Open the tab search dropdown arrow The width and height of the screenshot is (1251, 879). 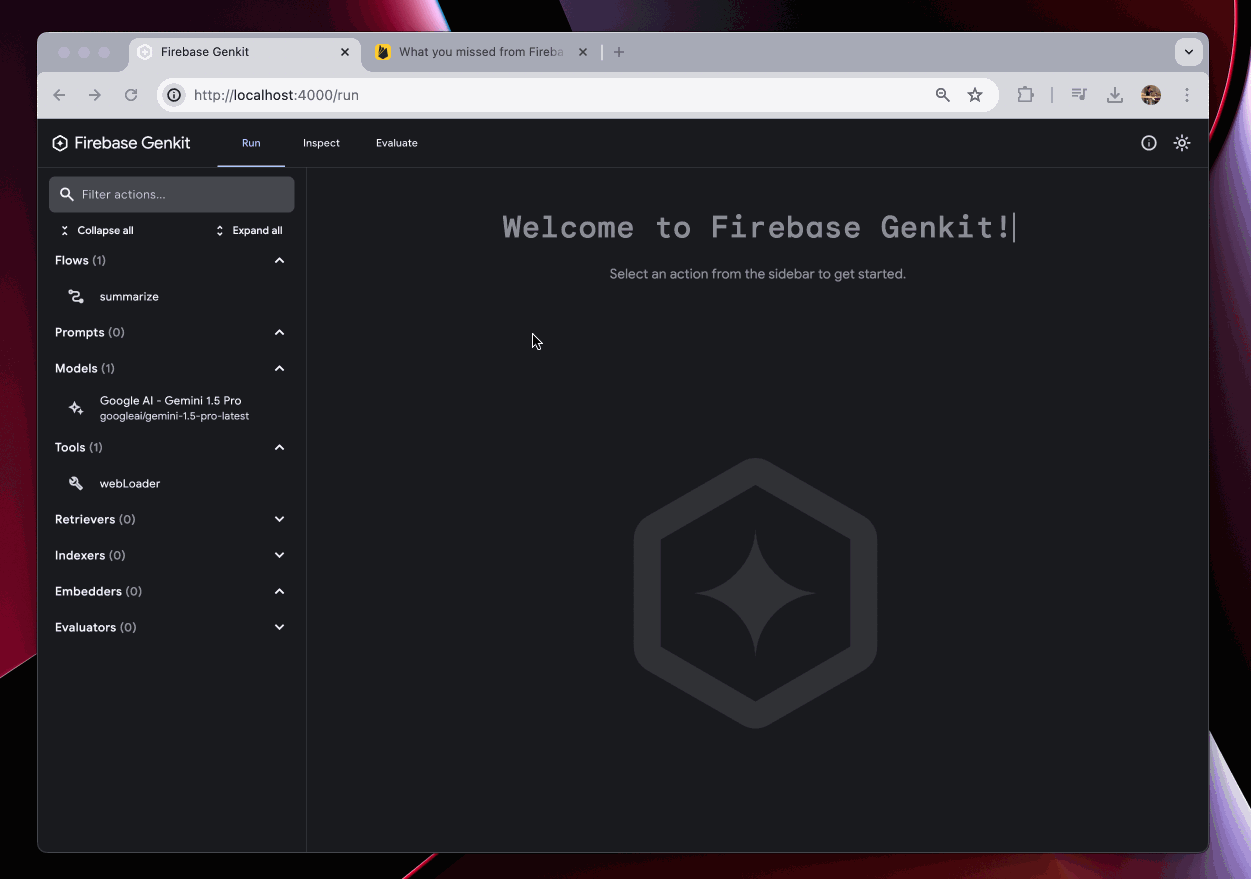pyautogui.click(x=1189, y=52)
